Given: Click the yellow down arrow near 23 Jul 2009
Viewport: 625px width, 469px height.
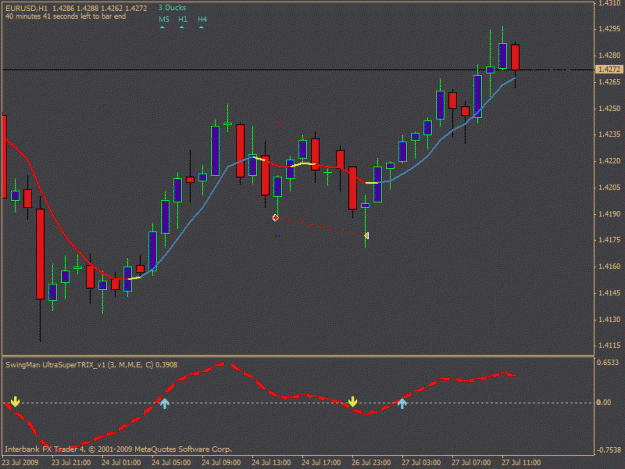Looking at the screenshot, I should [x=15, y=401].
